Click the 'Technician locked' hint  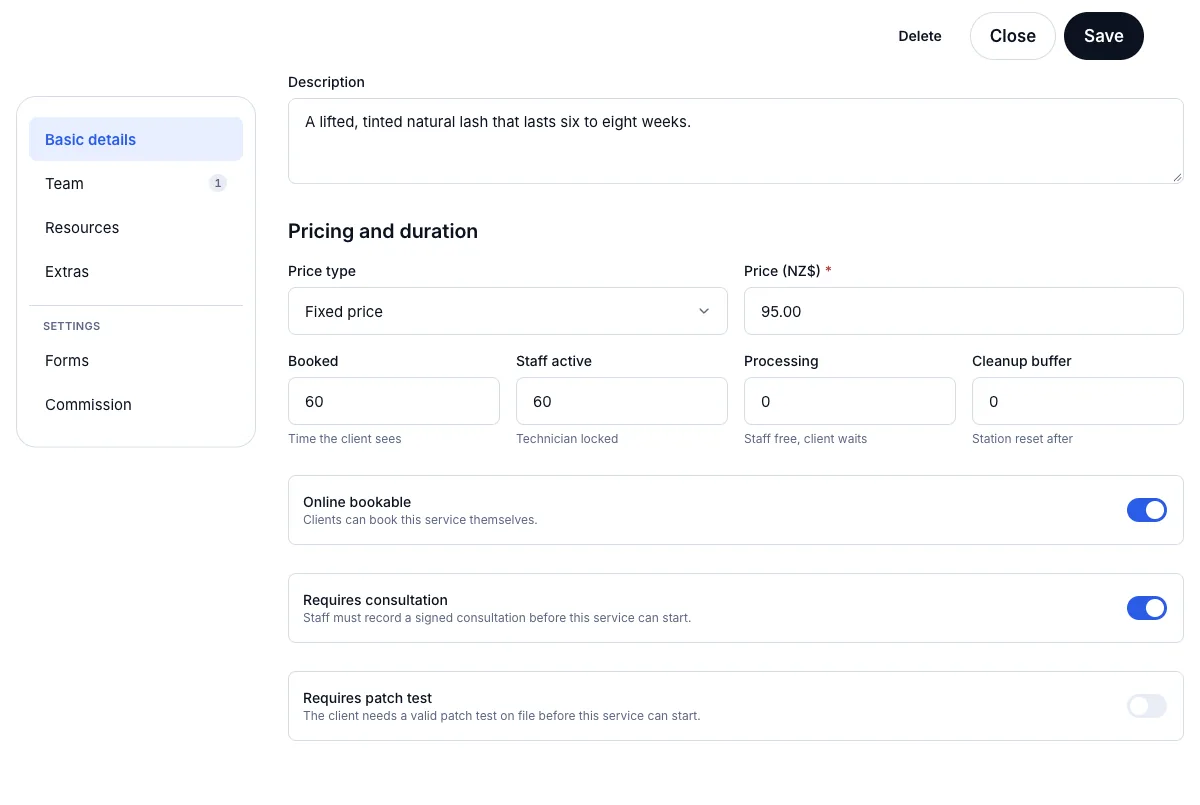567,439
